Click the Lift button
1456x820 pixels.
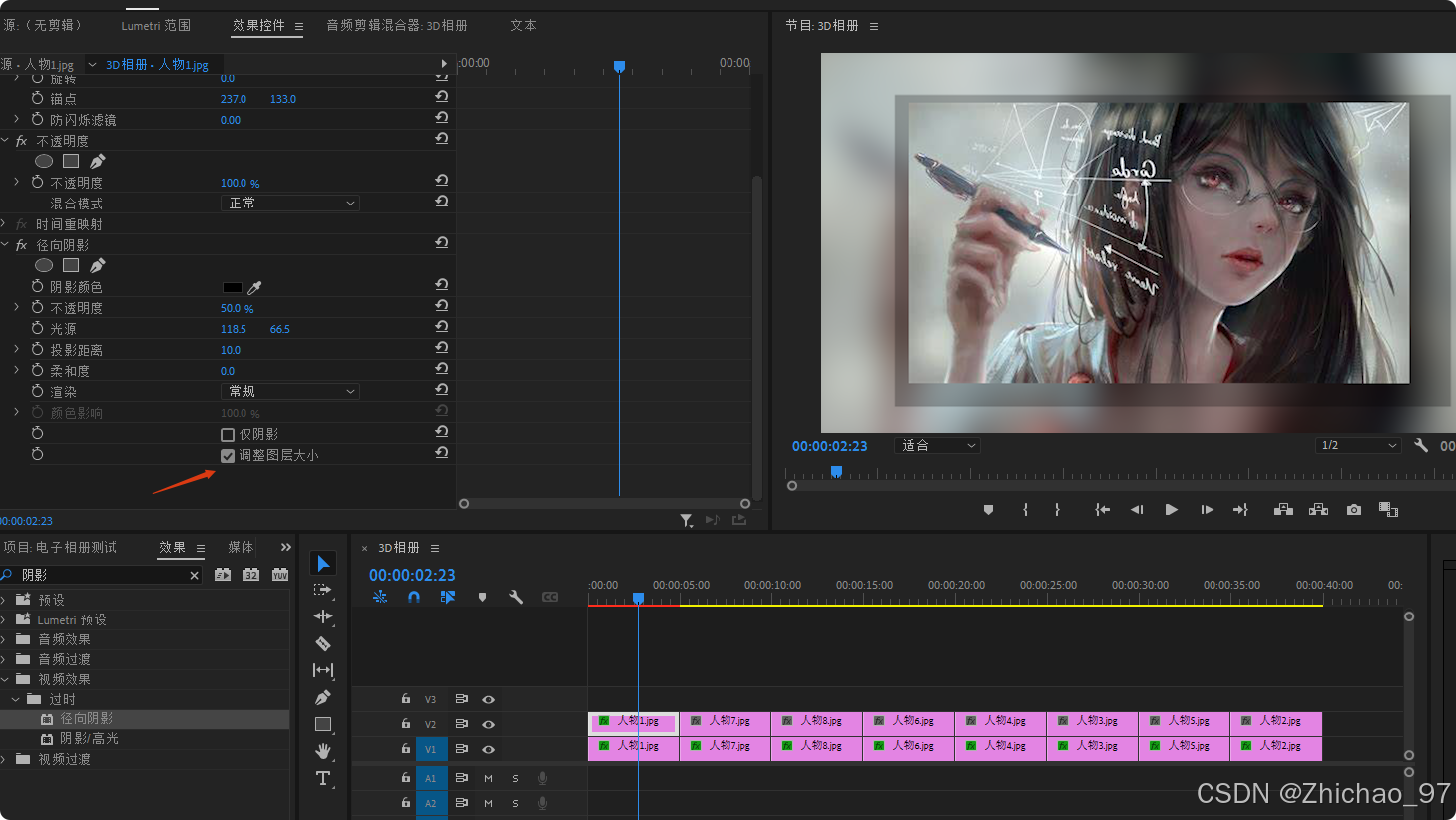tap(1283, 509)
